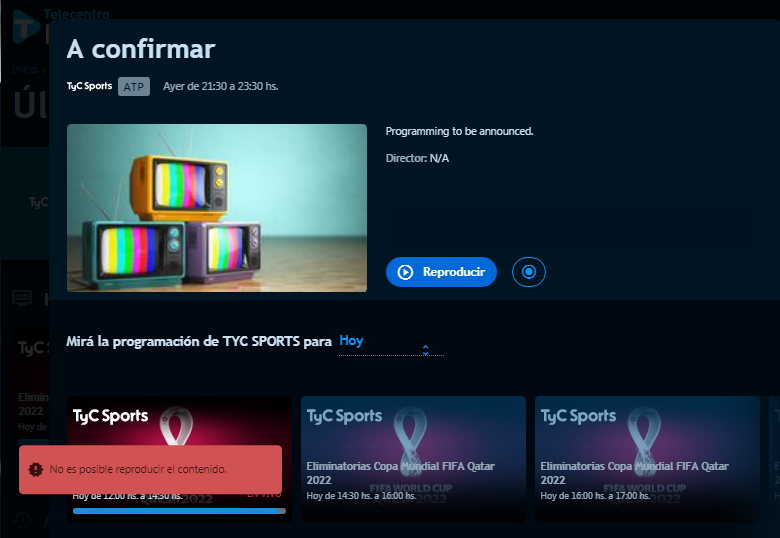Click the chat icon in background page sidebar

point(22,298)
